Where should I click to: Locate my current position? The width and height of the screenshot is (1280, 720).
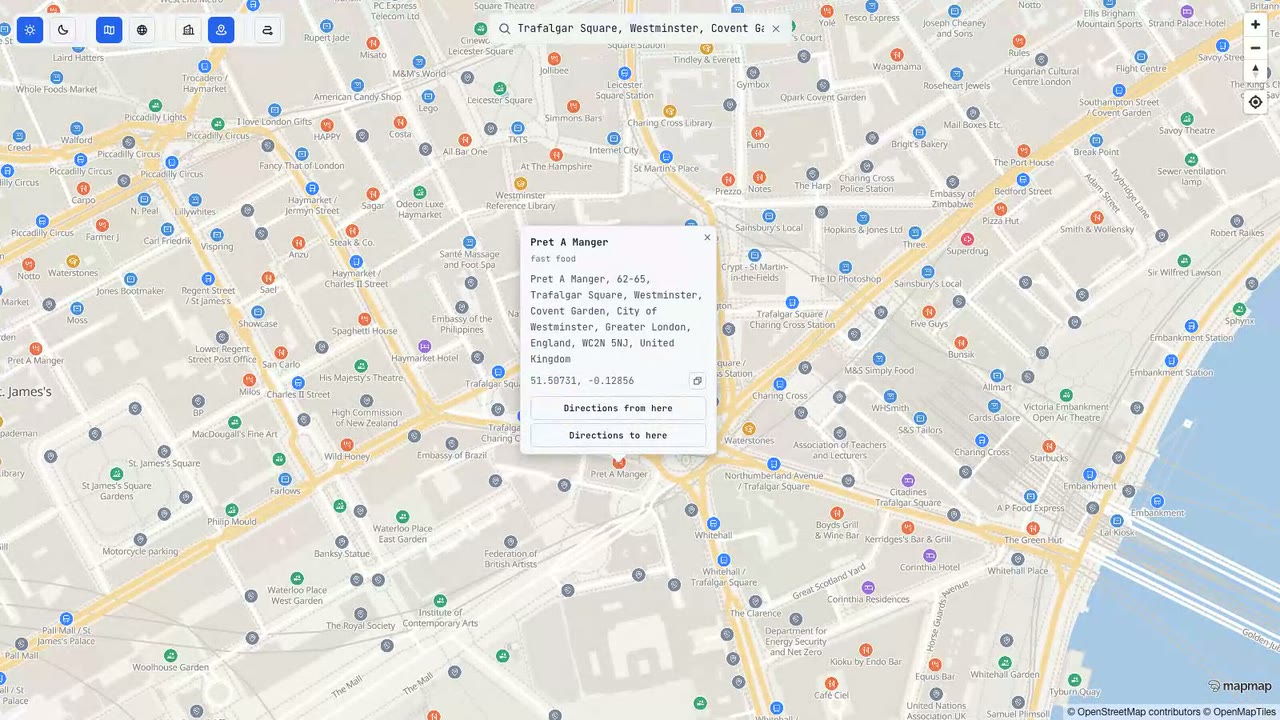(1255, 102)
